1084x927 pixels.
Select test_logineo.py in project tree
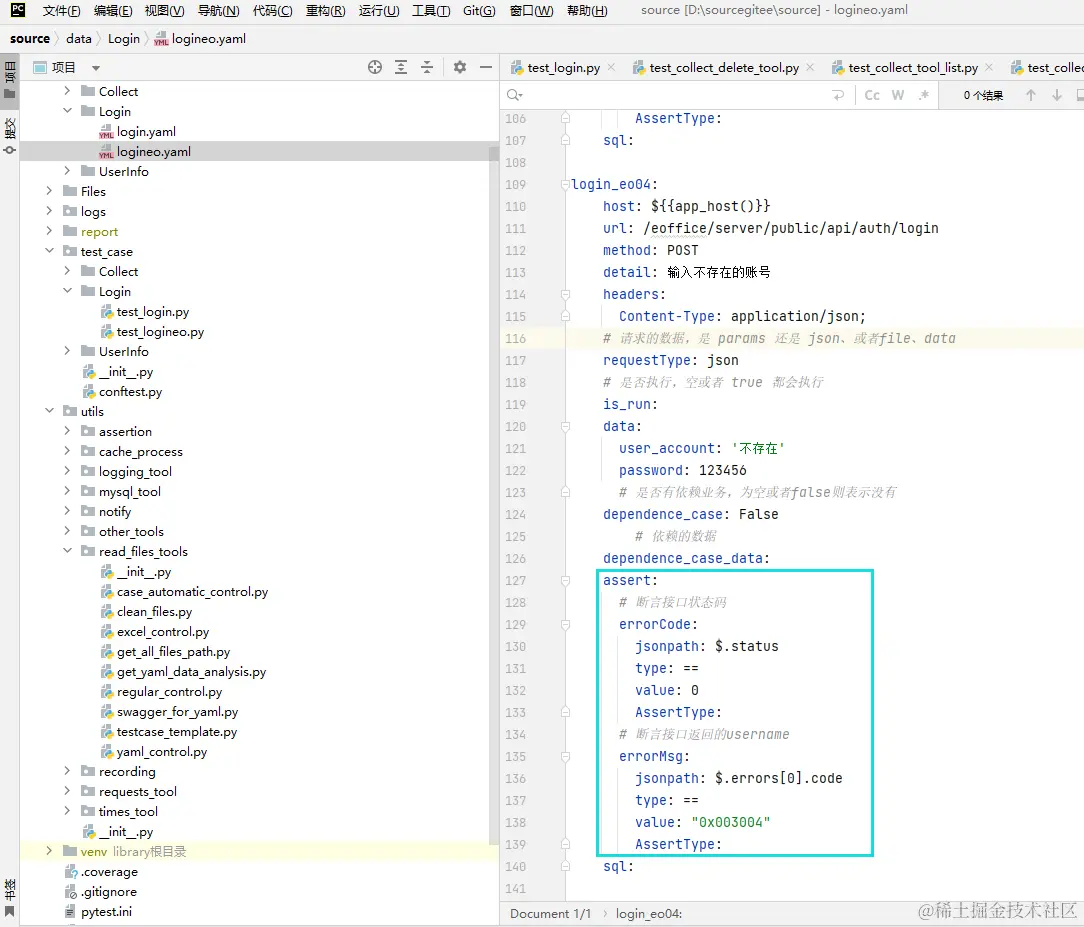[x=160, y=332]
